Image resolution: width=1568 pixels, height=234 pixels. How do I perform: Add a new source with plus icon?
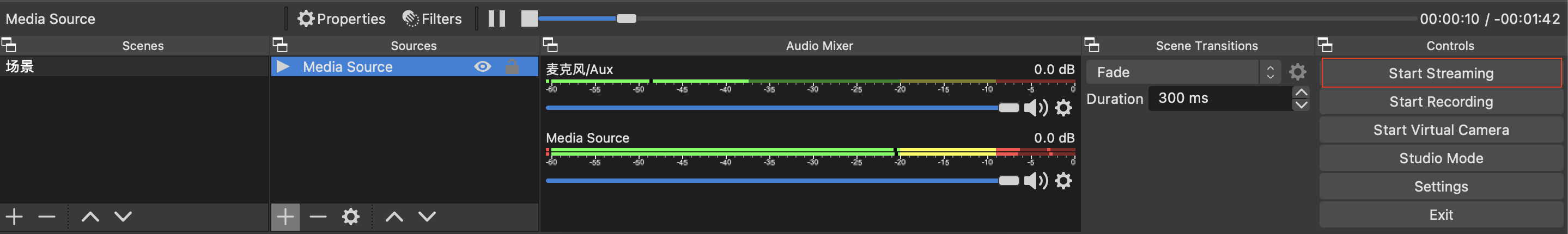pyautogui.click(x=285, y=217)
